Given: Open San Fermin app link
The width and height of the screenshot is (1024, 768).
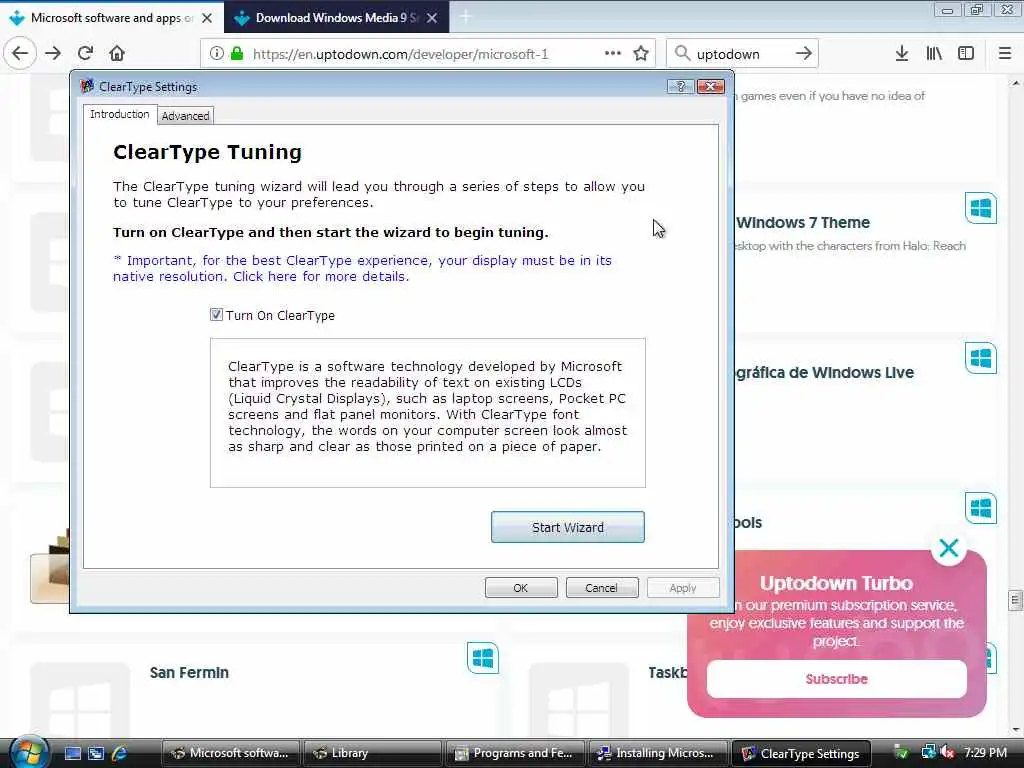Looking at the screenshot, I should 189,673.
